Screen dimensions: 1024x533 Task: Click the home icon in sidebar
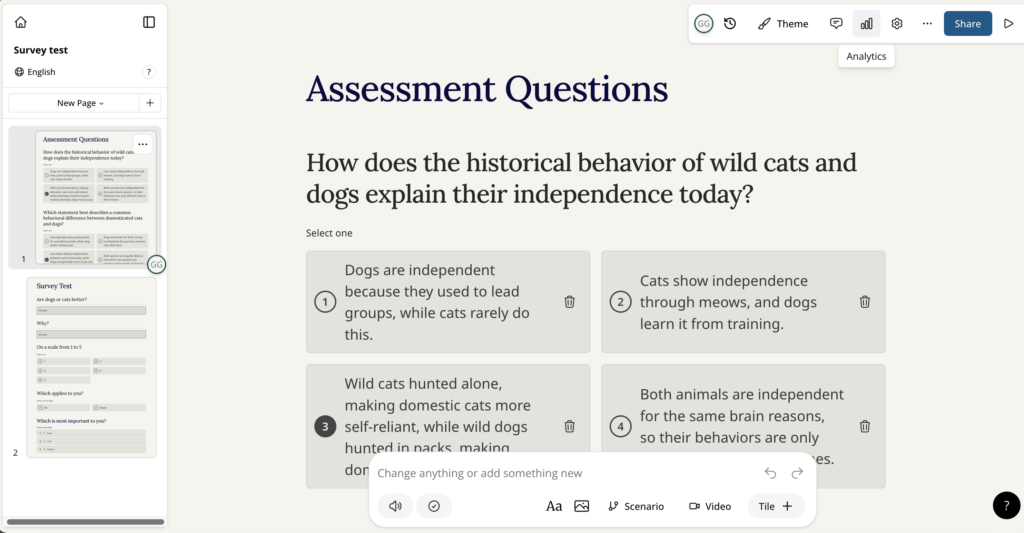21,22
